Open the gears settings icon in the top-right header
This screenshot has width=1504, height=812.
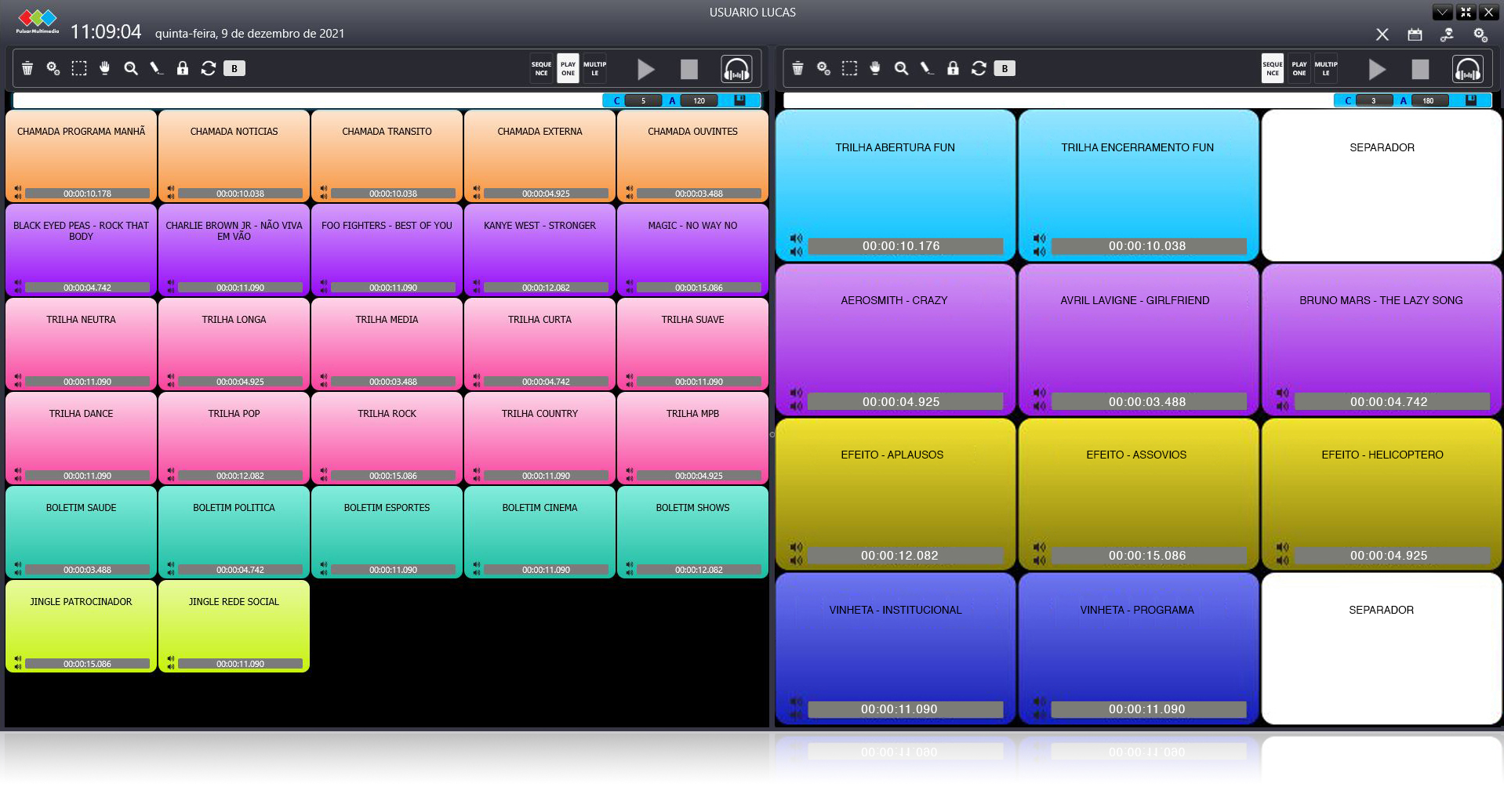tap(1480, 34)
